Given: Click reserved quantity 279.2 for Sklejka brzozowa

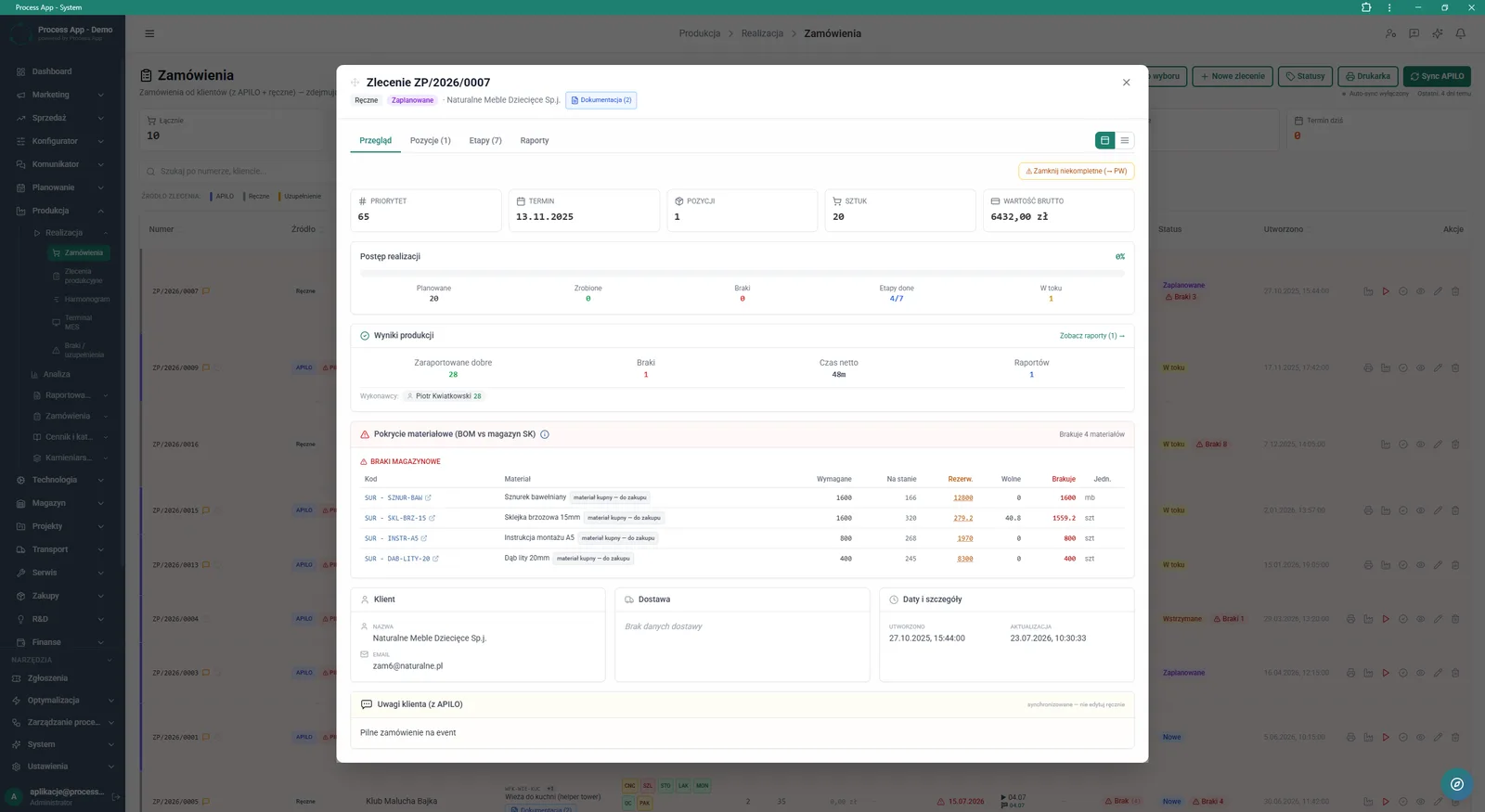Looking at the screenshot, I should point(963,519).
